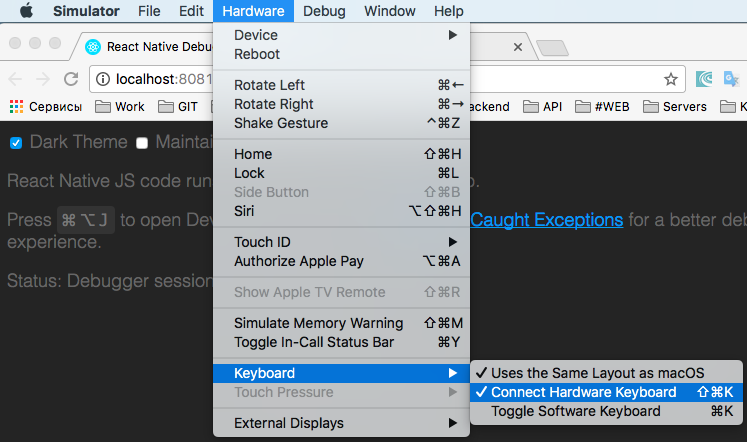Click the browser back arrow
The image size is (747, 442).
[x=15, y=79]
